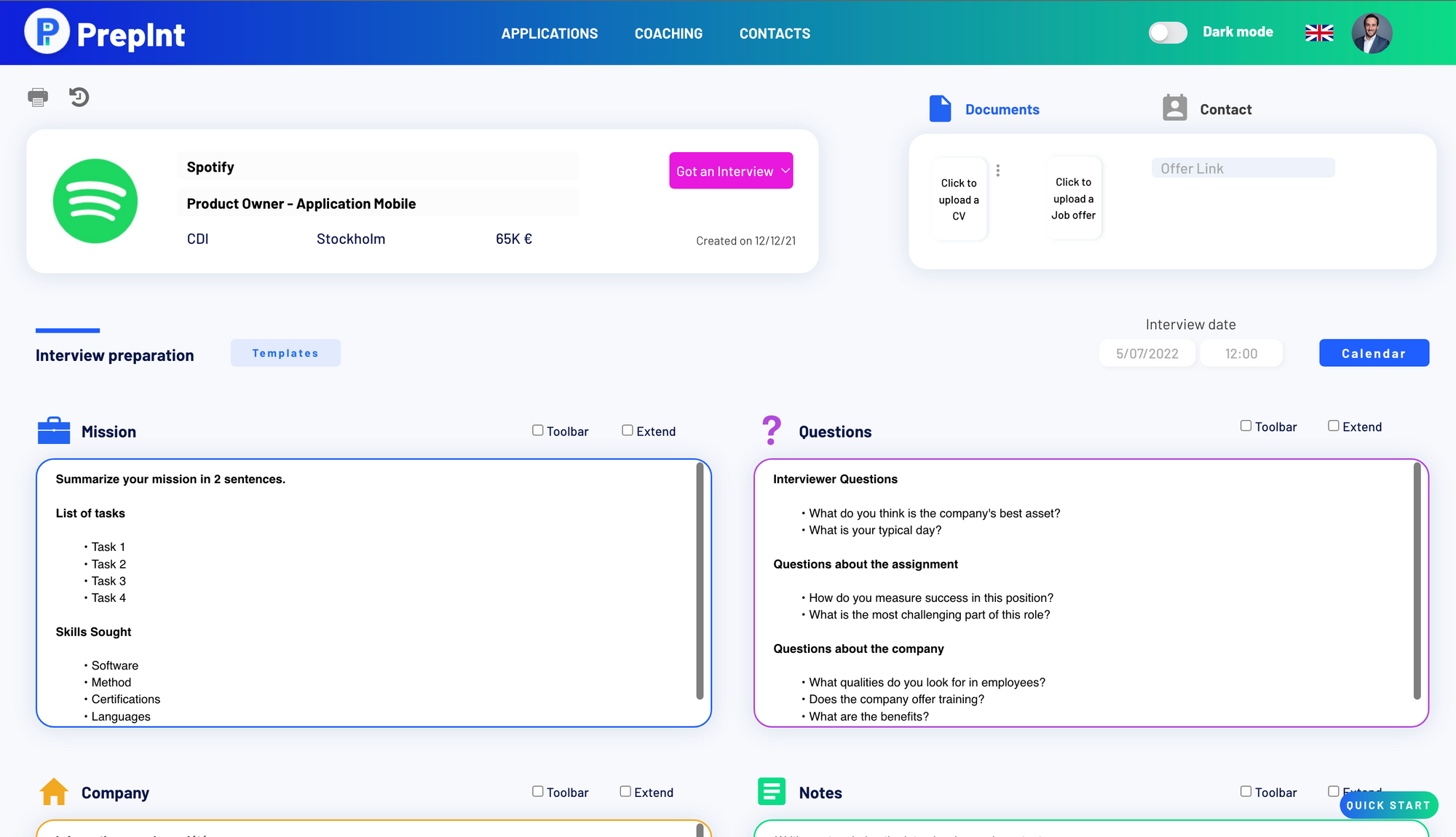This screenshot has height=837, width=1456.
Task: Check Extend box in Company section
Action: [x=625, y=791]
